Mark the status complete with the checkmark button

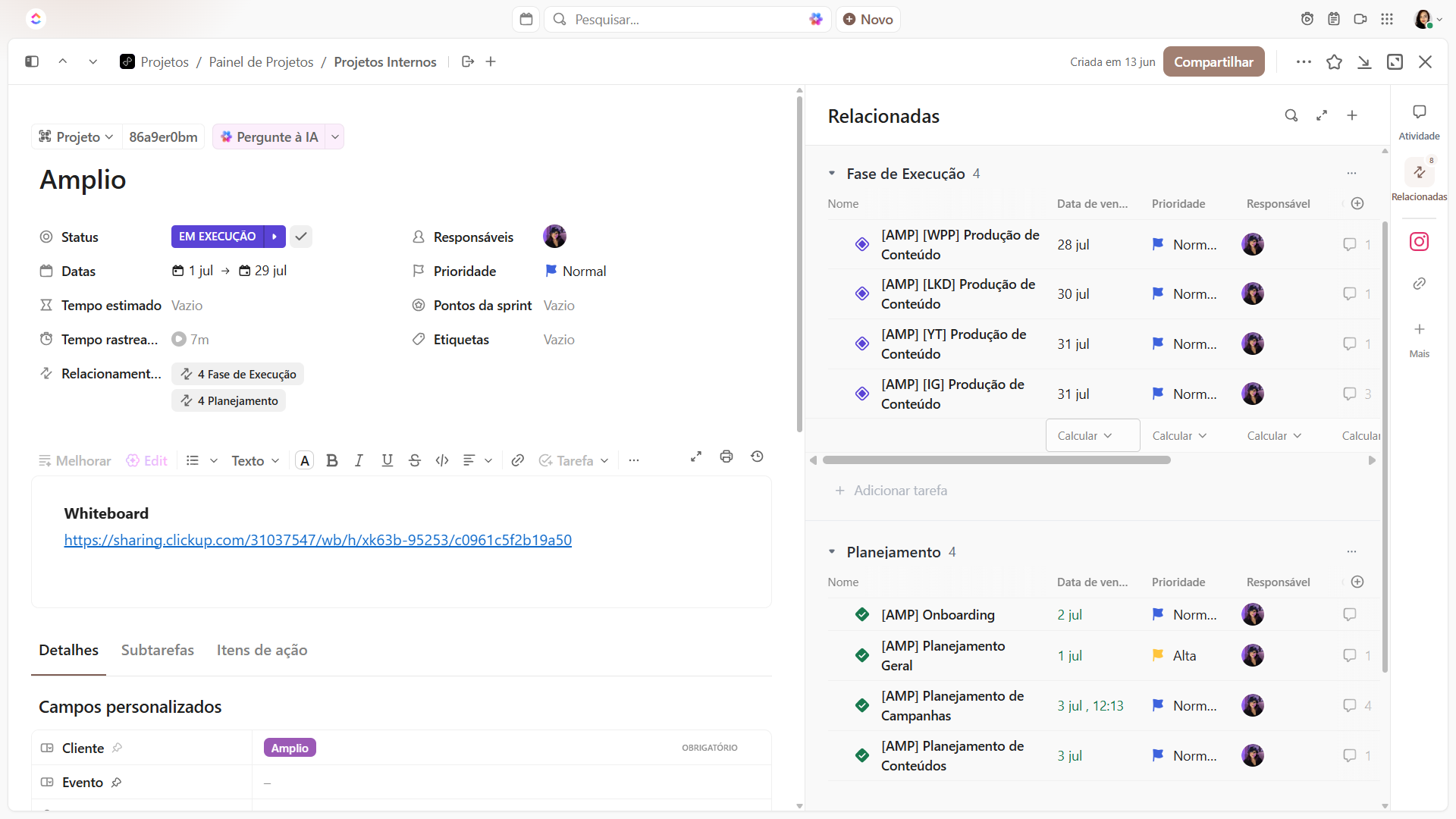click(x=301, y=237)
